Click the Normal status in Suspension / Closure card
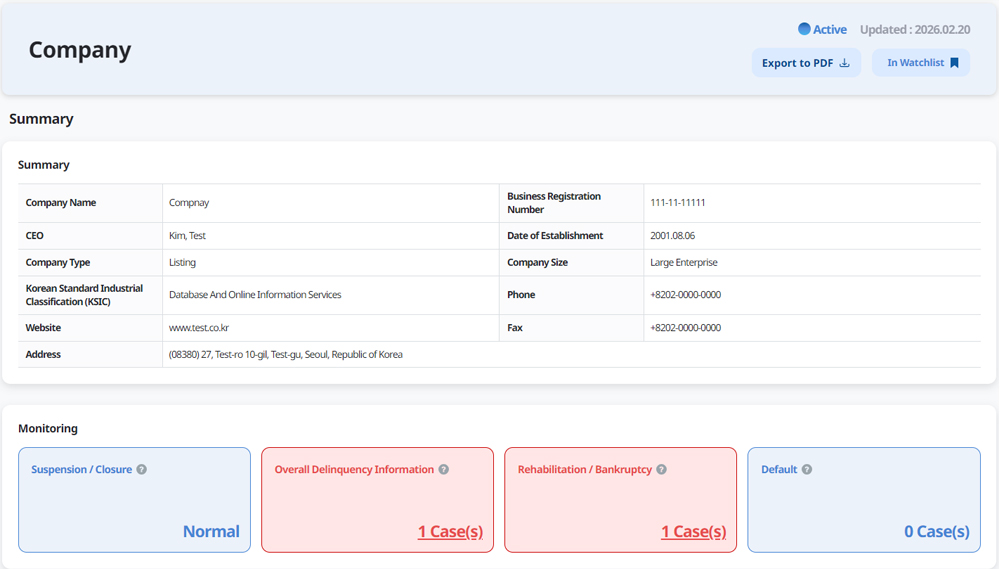The width and height of the screenshot is (1000, 569). [x=211, y=531]
